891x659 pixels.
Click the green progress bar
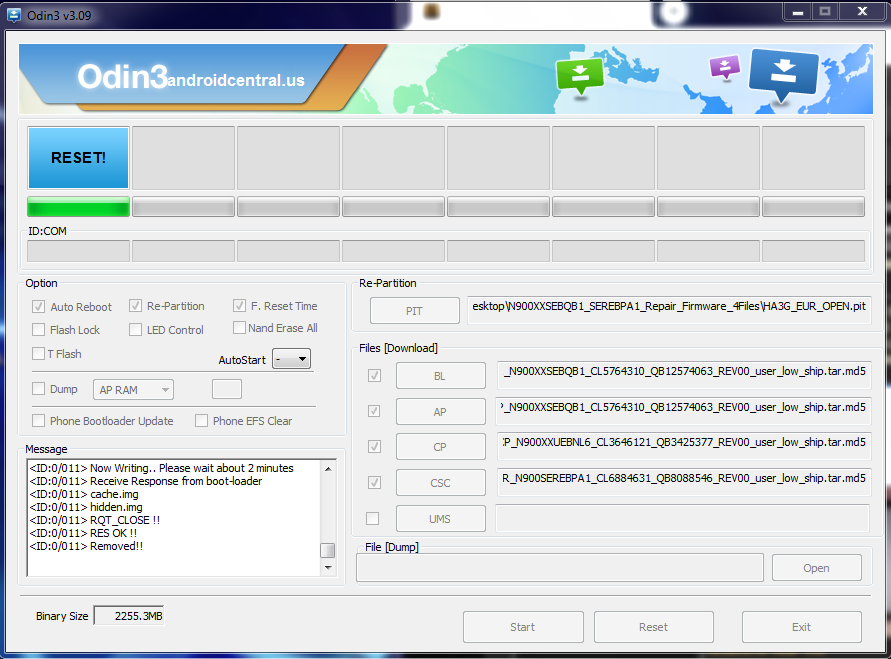pyautogui.click(x=78, y=206)
